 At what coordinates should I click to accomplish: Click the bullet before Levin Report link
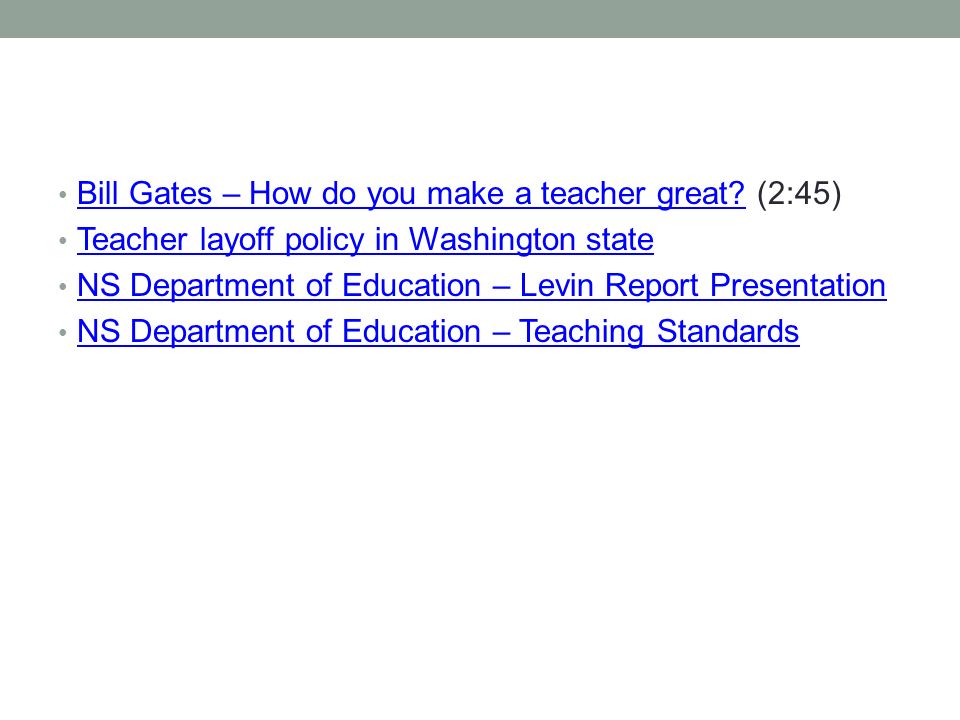(62, 287)
